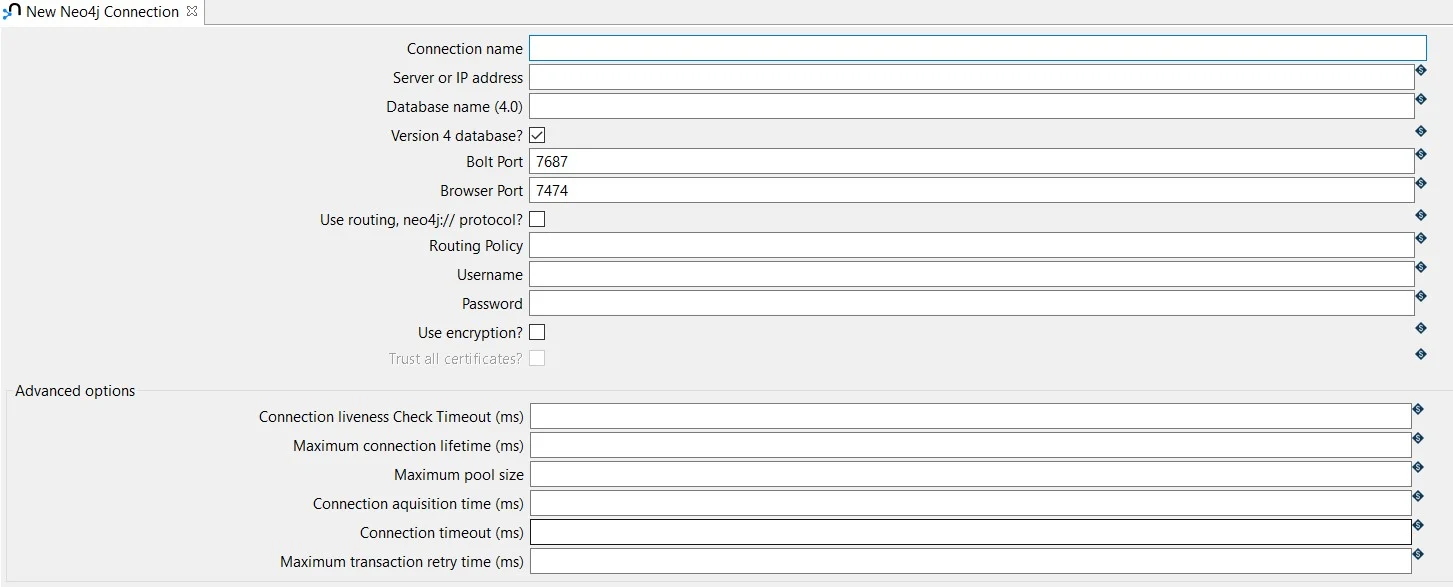
Task: Click the variable icon beside Maximum pool size
Action: pos(1417,468)
